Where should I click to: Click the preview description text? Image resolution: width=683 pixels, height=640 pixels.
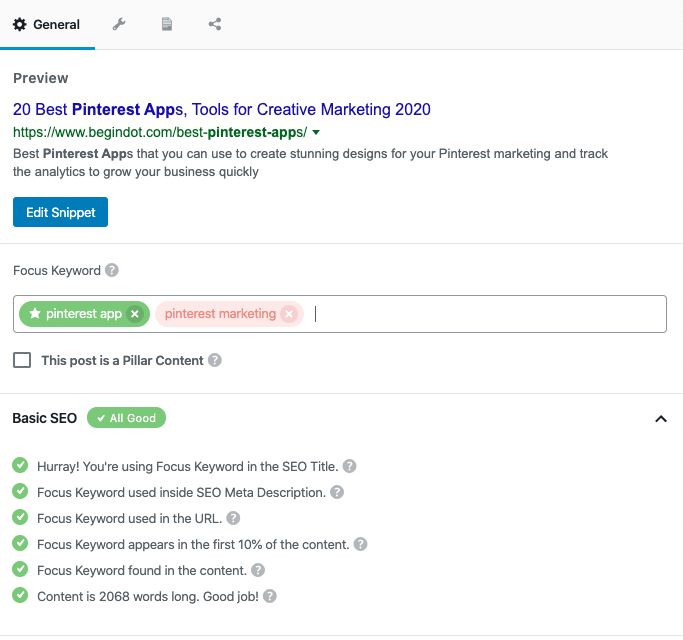click(x=310, y=163)
